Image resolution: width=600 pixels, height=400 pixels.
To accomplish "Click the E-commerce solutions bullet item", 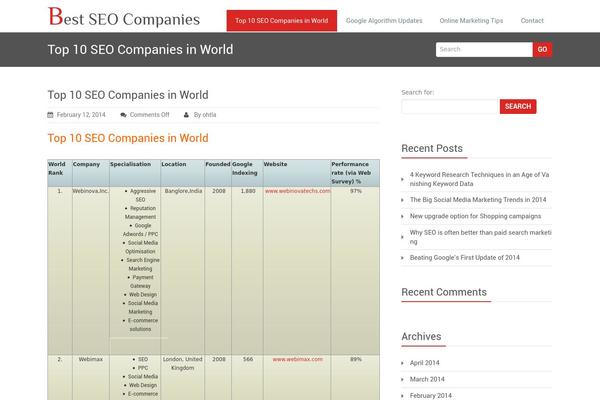I will 140,325.
